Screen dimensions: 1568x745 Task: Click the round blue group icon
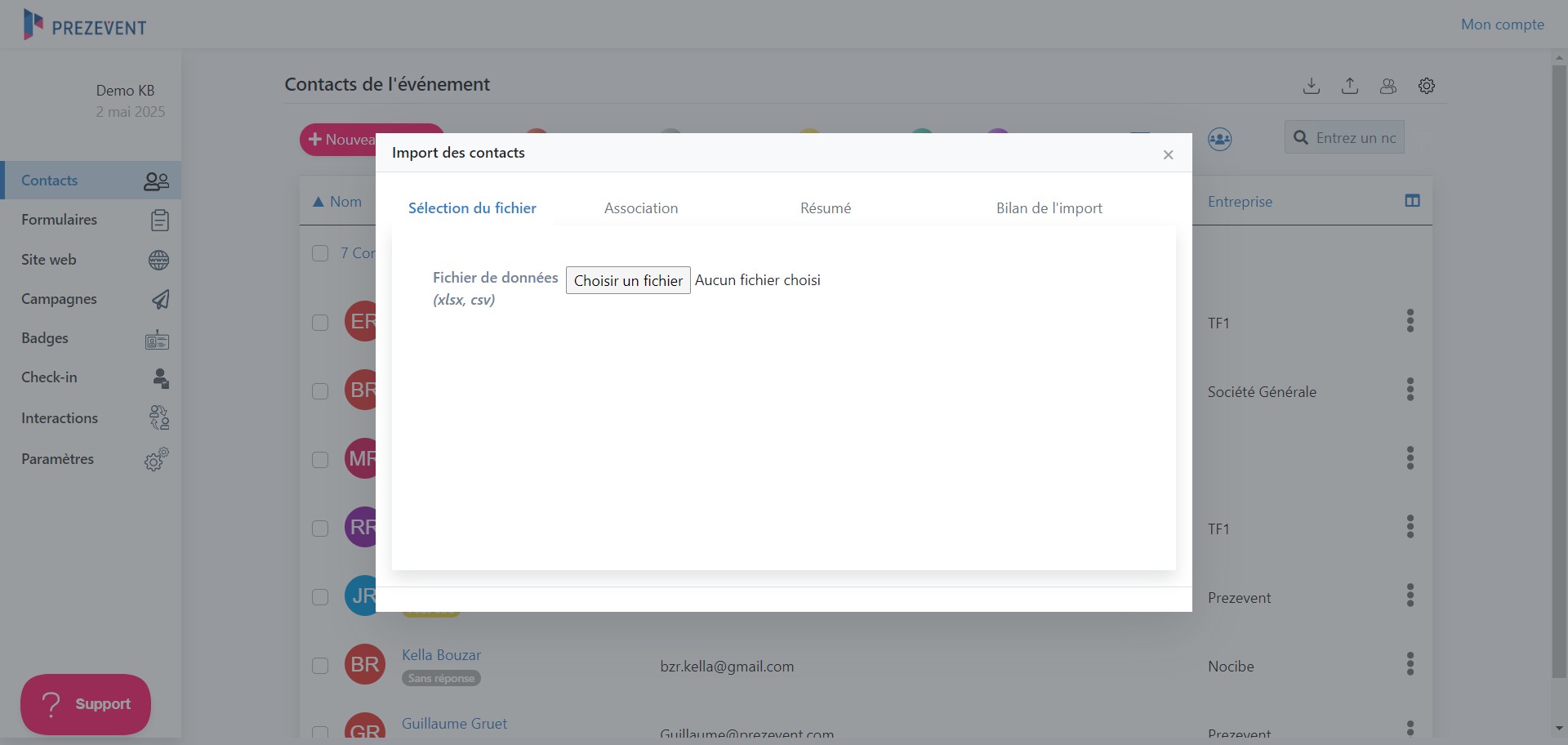(x=1220, y=139)
